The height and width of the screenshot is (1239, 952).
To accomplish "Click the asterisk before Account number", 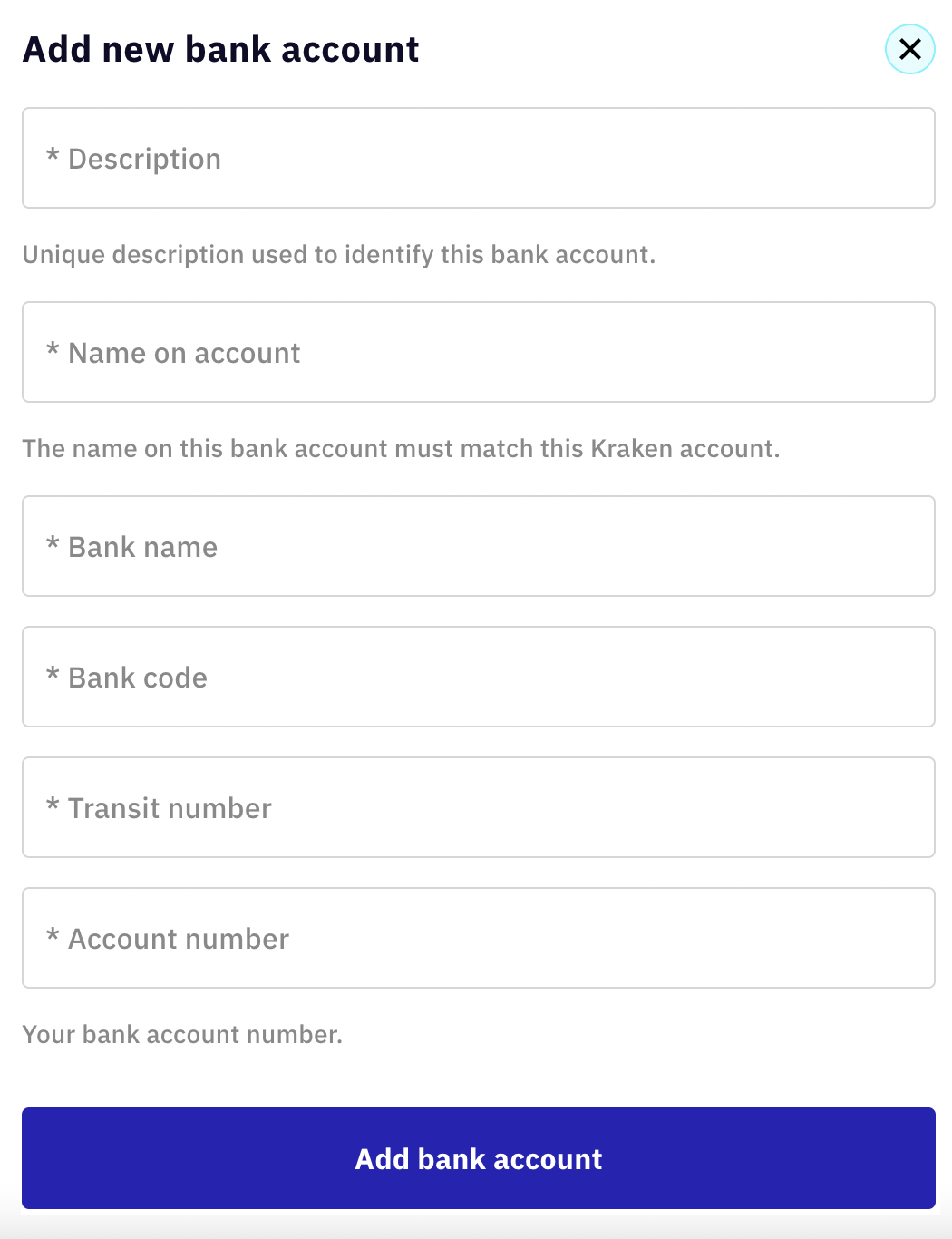I will [53, 936].
